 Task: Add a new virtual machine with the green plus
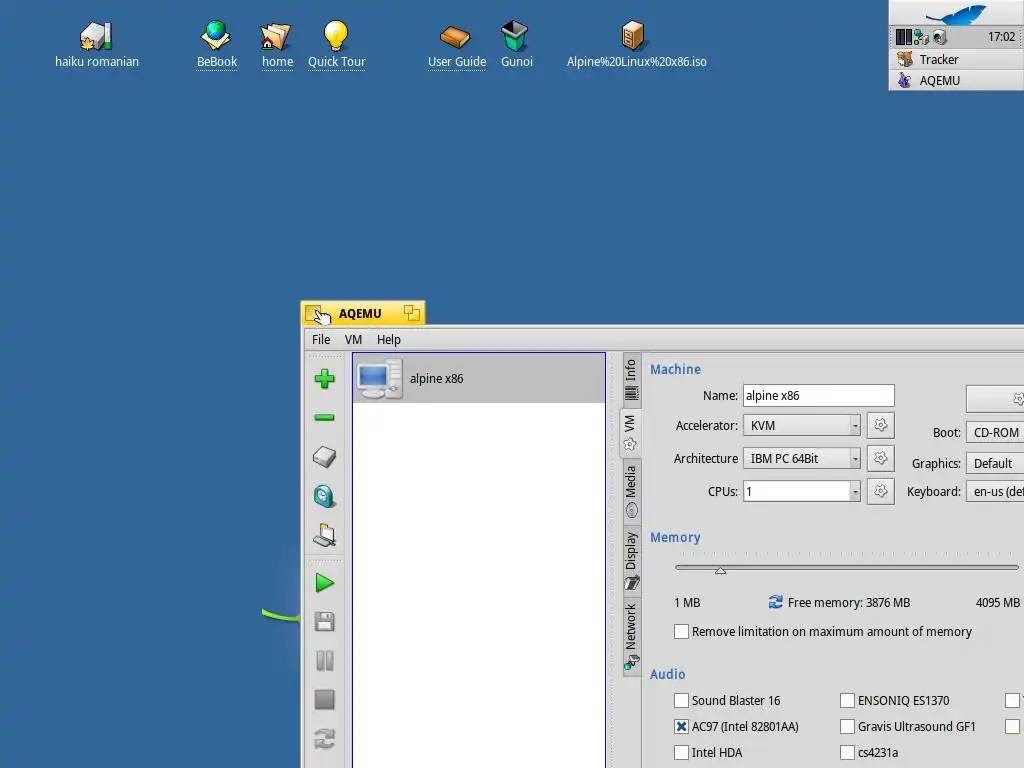point(325,379)
